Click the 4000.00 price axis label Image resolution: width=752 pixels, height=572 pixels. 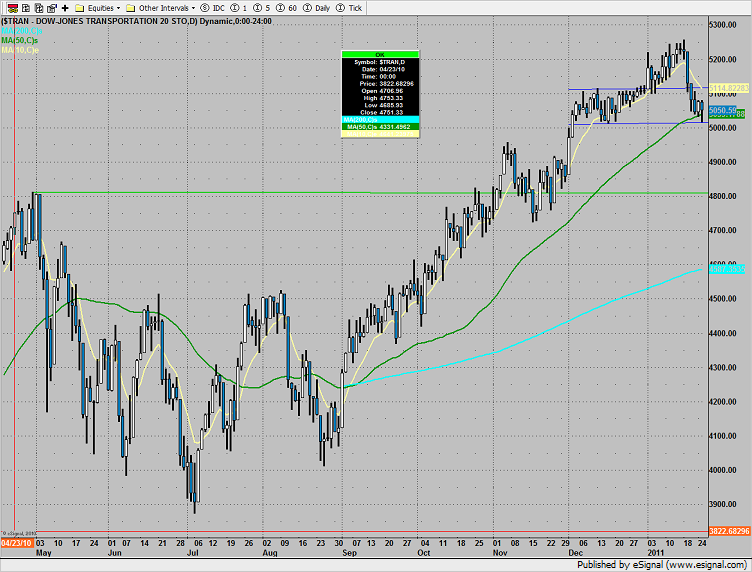click(x=723, y=470)
